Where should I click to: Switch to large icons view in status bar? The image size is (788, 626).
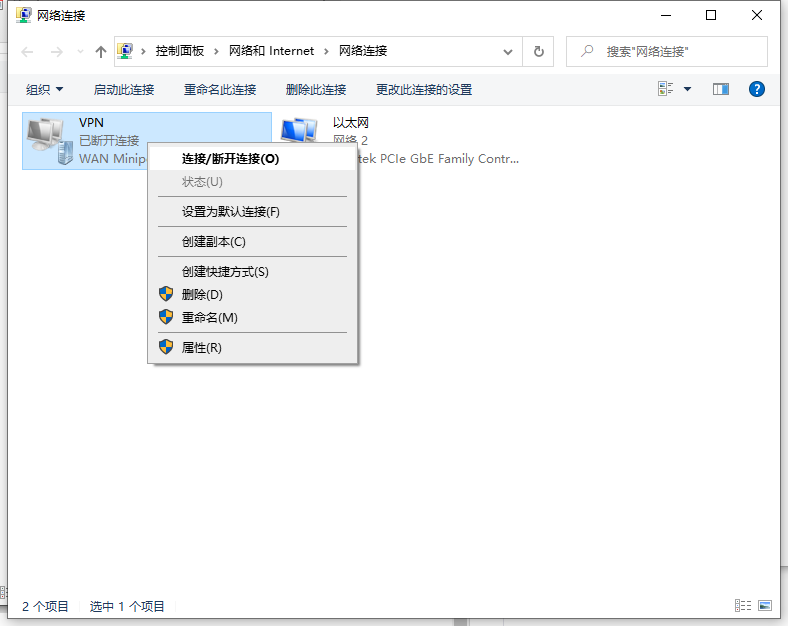[765, 606]
